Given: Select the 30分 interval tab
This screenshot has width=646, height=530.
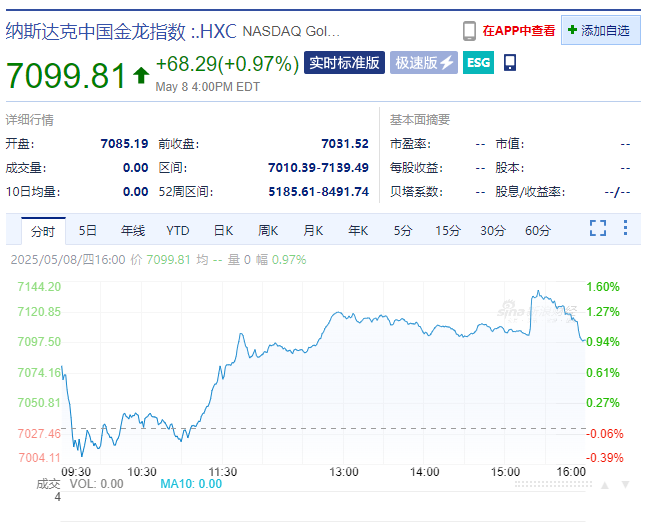Looking at the screenshot, I should (x=493, y=230).
